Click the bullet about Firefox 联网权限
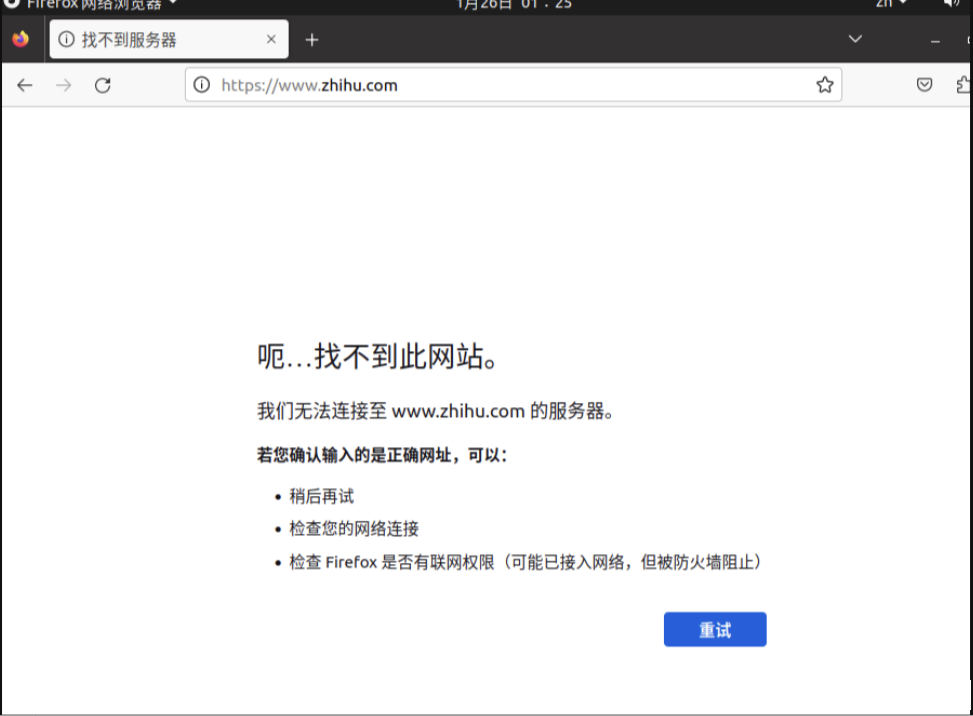Image resolution: width=973 pixels, height=716 pixels. (x=525, y=562)
